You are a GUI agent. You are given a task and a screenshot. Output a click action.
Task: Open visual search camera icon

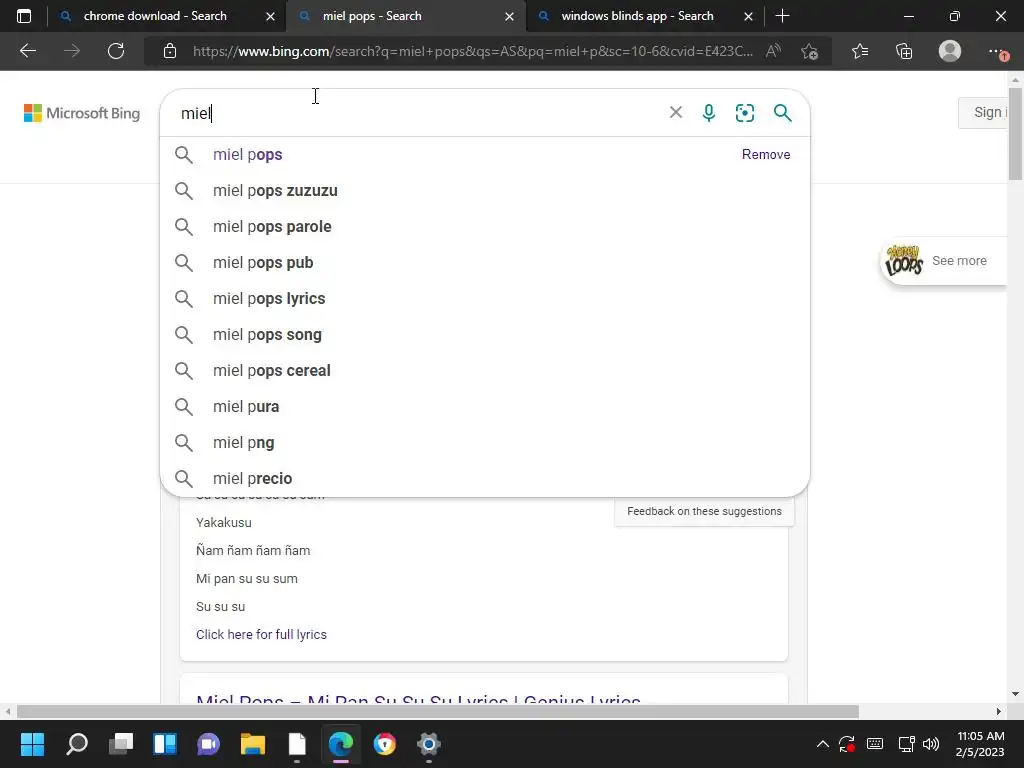[745, 113]
